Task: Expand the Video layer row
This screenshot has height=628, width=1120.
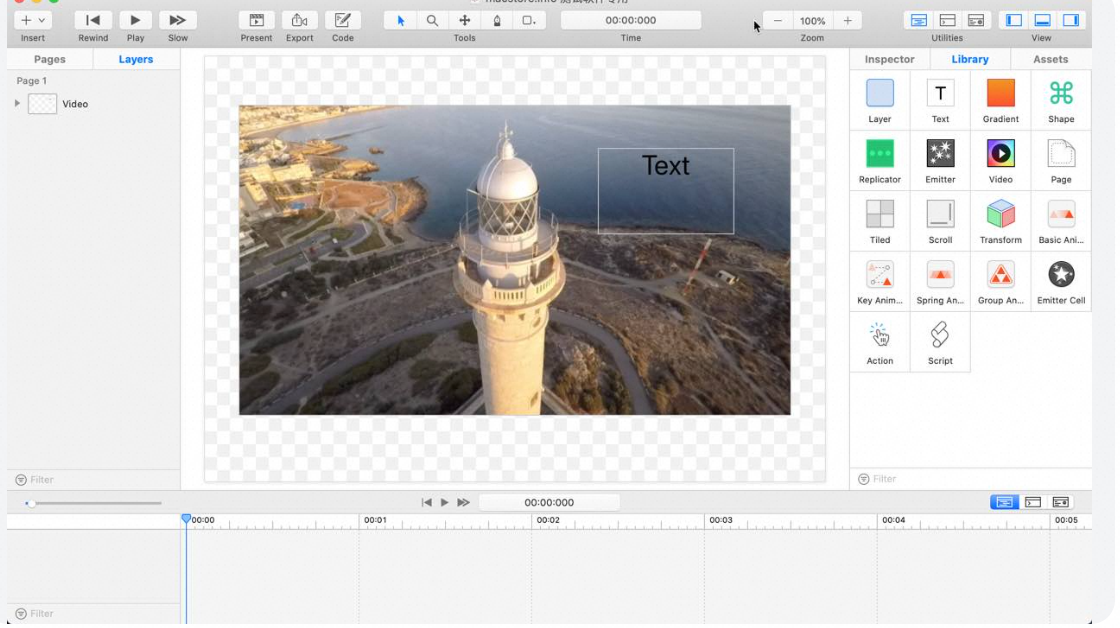Action: [x=17, y=104]
